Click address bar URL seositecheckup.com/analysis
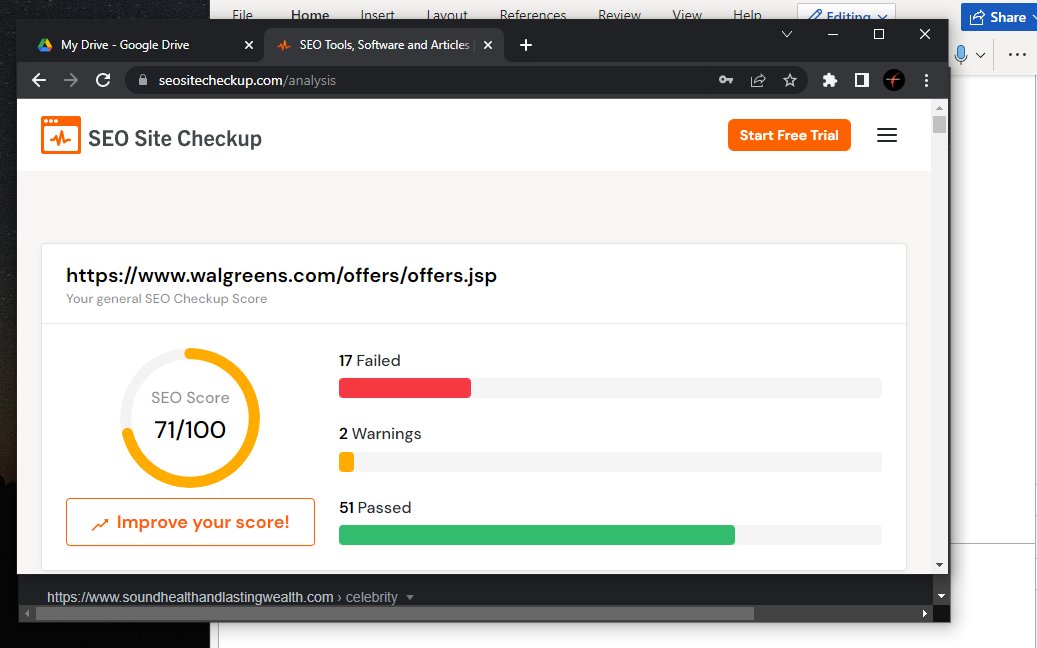Image resolution: width=1037 pixels, height=648 pixels. pos(247,80)
